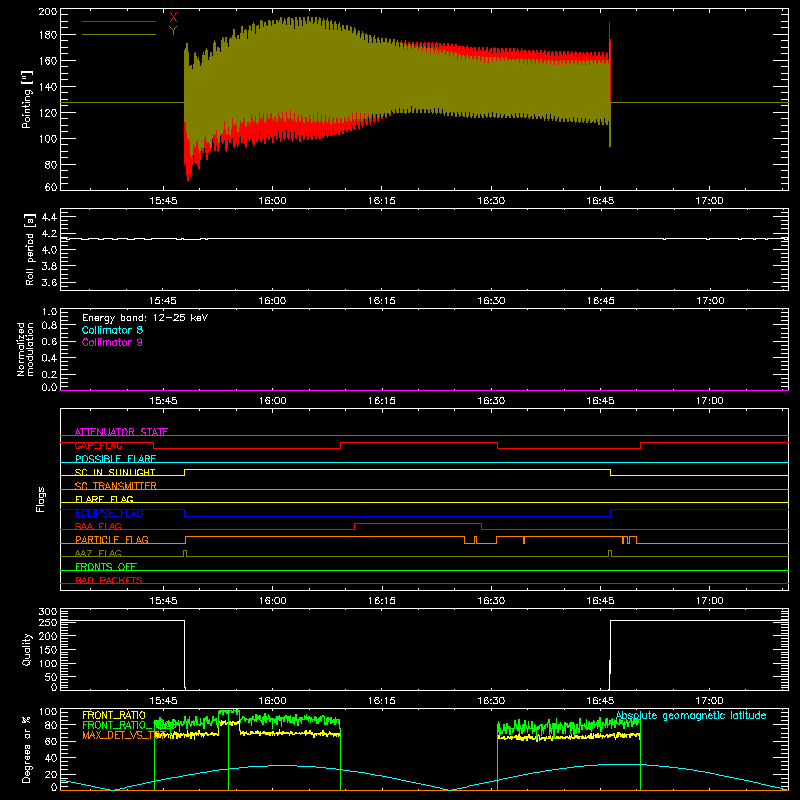This screenshot has width=800, height=800.
Task: Select the Roll period axis title
Action: (x=29, y=249)
